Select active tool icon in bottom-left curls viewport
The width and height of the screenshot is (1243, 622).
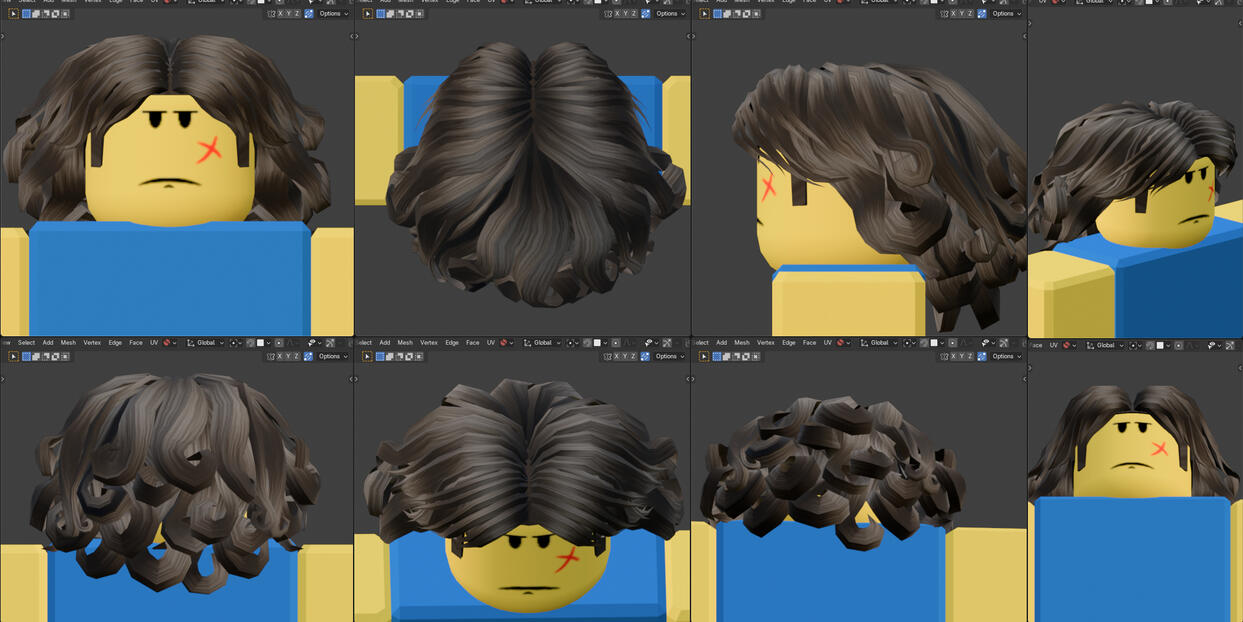[x=13, y=356]
